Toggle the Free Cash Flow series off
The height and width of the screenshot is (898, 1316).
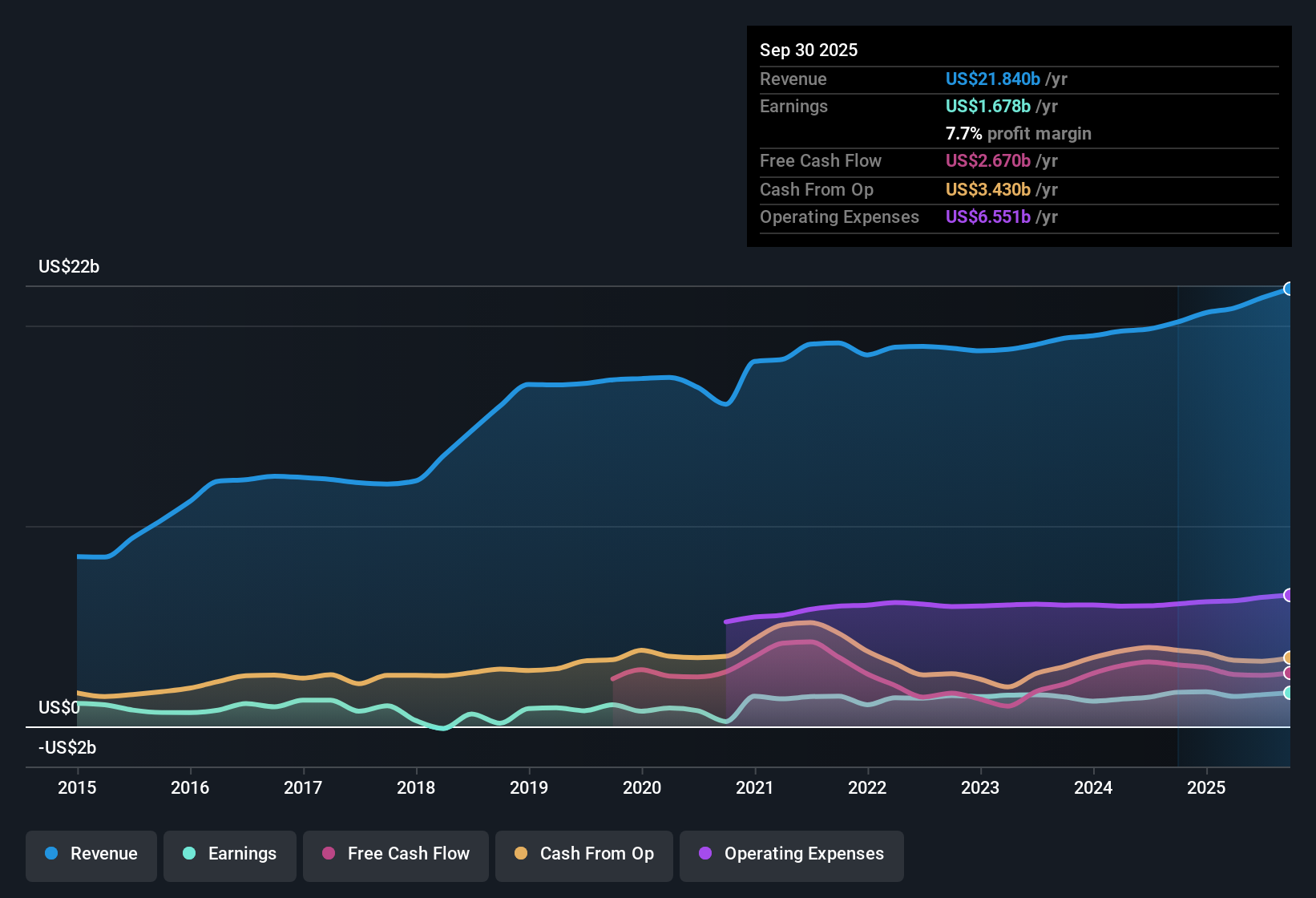tap(395, 854)
